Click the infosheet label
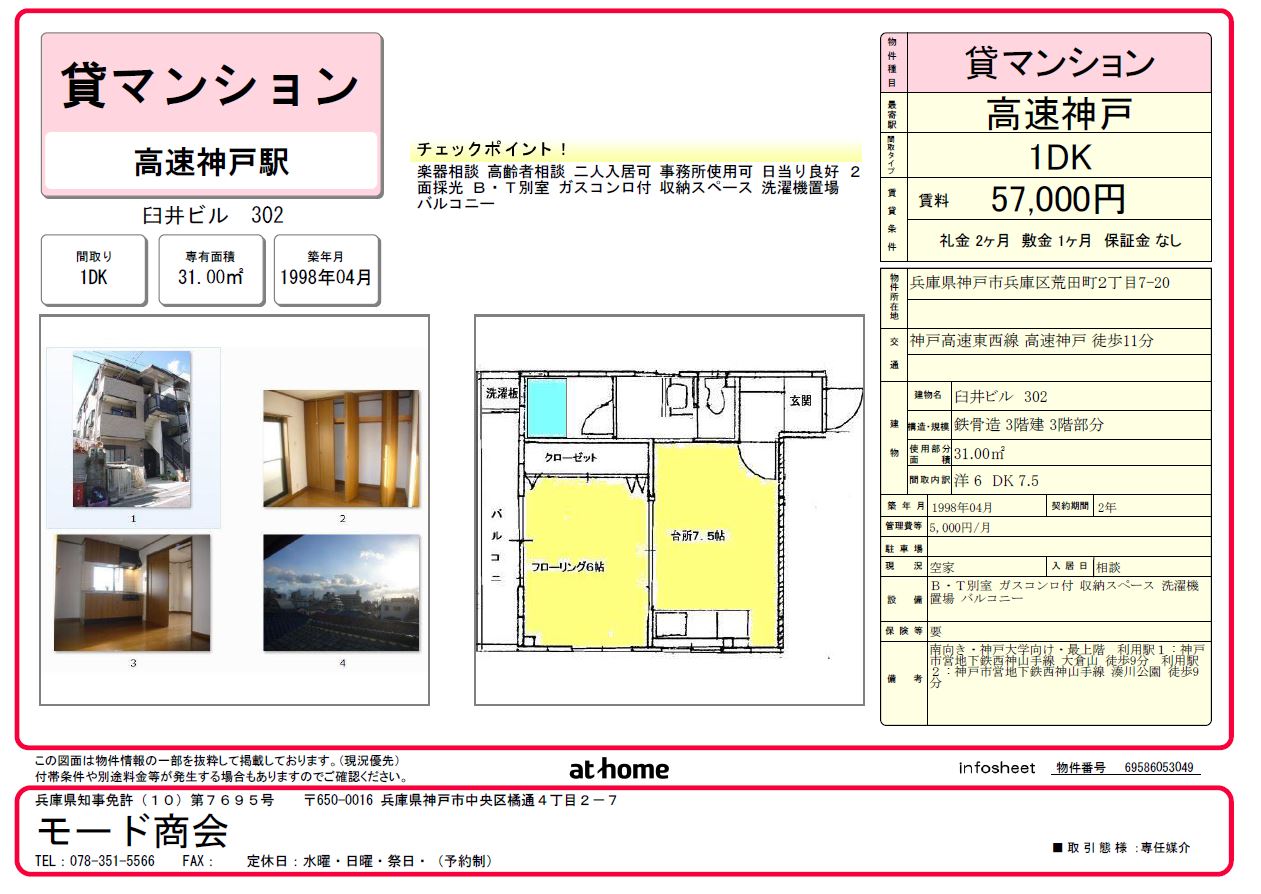Screen dimensions: 1261x894 coord(996,768)
